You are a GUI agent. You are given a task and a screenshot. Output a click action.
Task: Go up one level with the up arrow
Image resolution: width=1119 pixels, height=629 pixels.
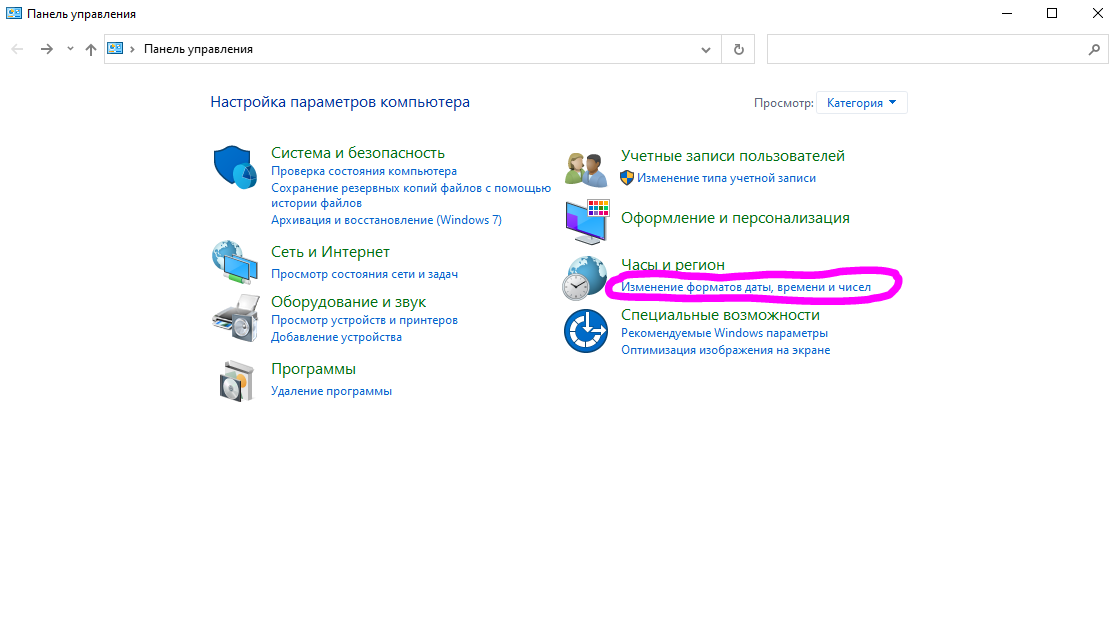coord(91,49)
